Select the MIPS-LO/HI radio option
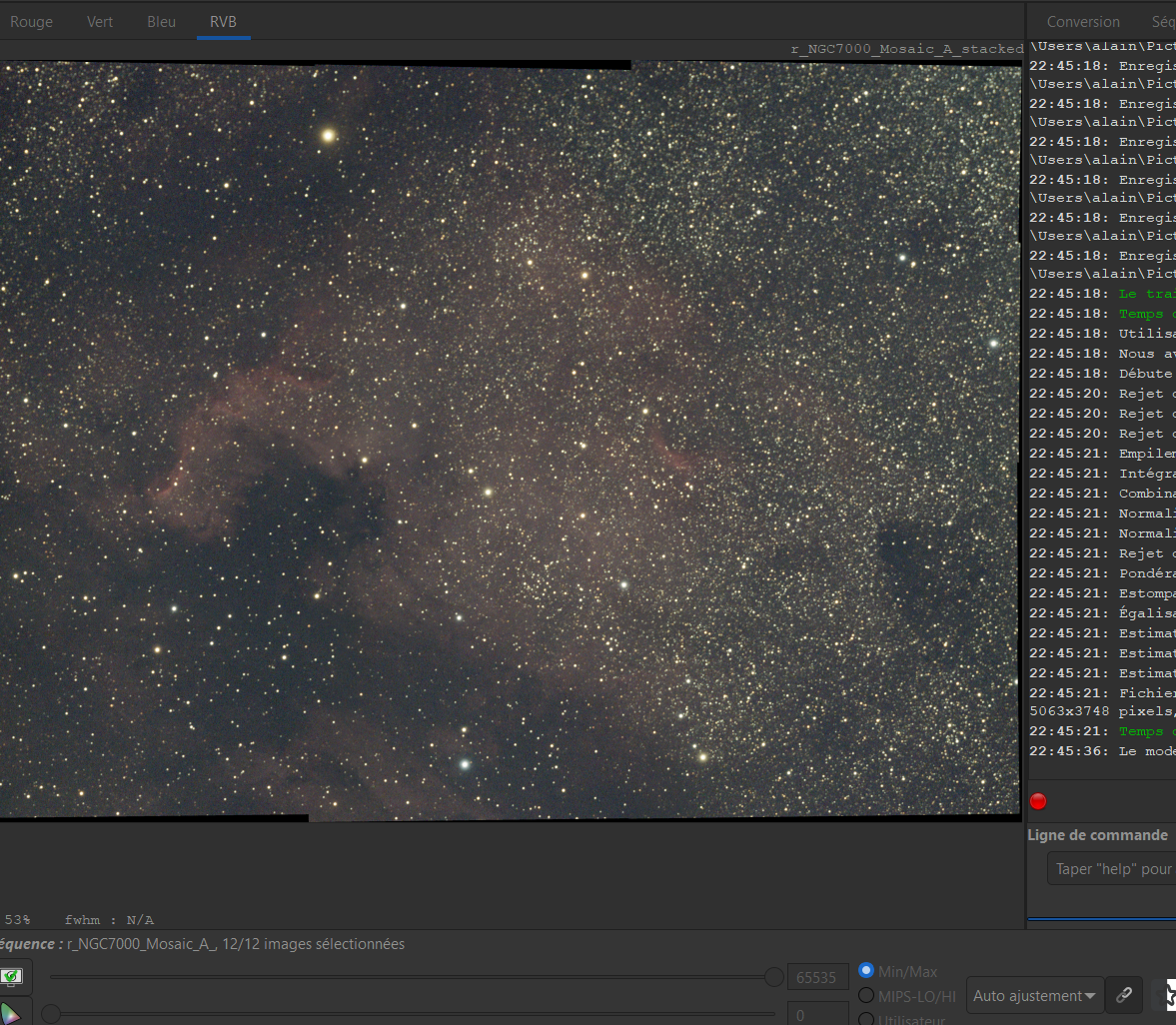1176x1025 pixels. 866,995
